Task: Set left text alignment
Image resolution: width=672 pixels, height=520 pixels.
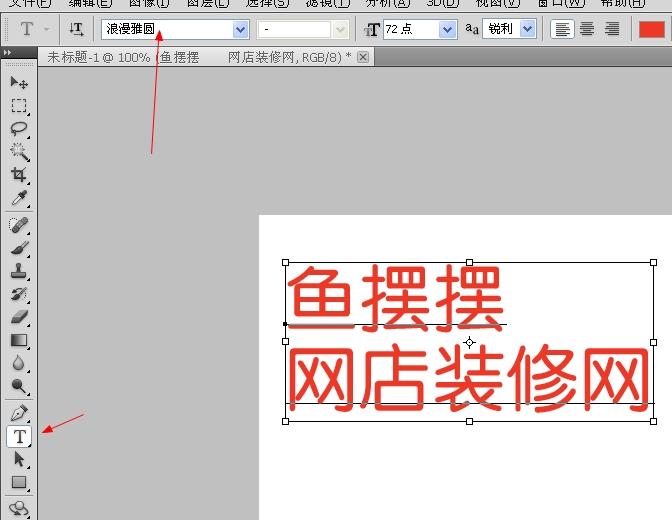Action: (563, 29)
